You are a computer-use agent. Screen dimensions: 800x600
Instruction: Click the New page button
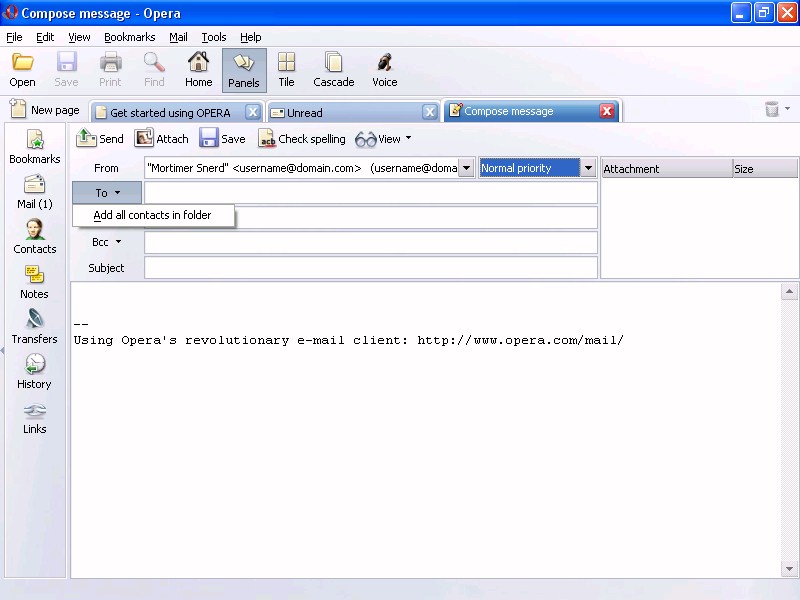coord(45,110)
